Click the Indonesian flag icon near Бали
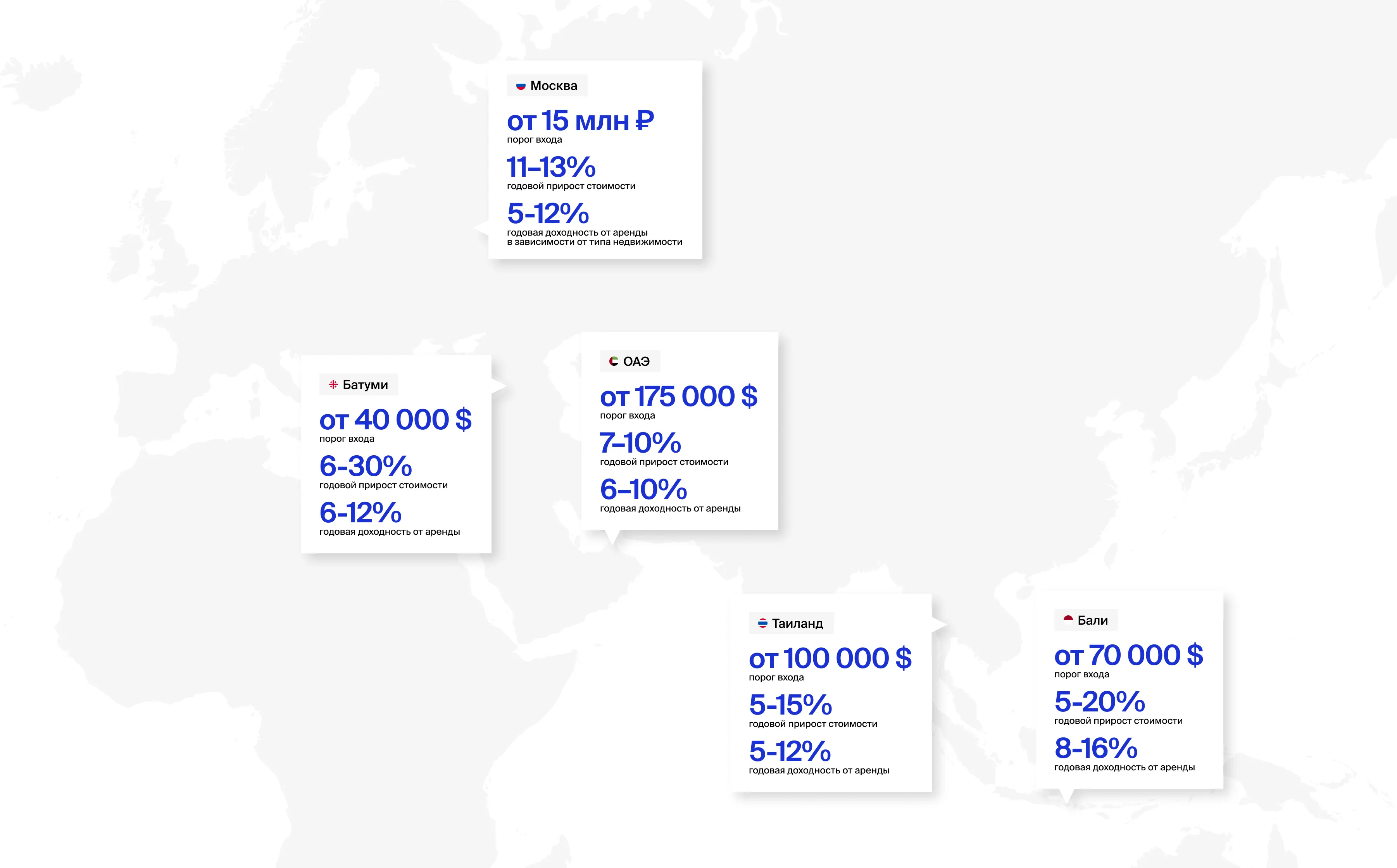Image resolution: width=1397 pixels, height=868 pixels. pyautogui.click(x=1068, y=620)
